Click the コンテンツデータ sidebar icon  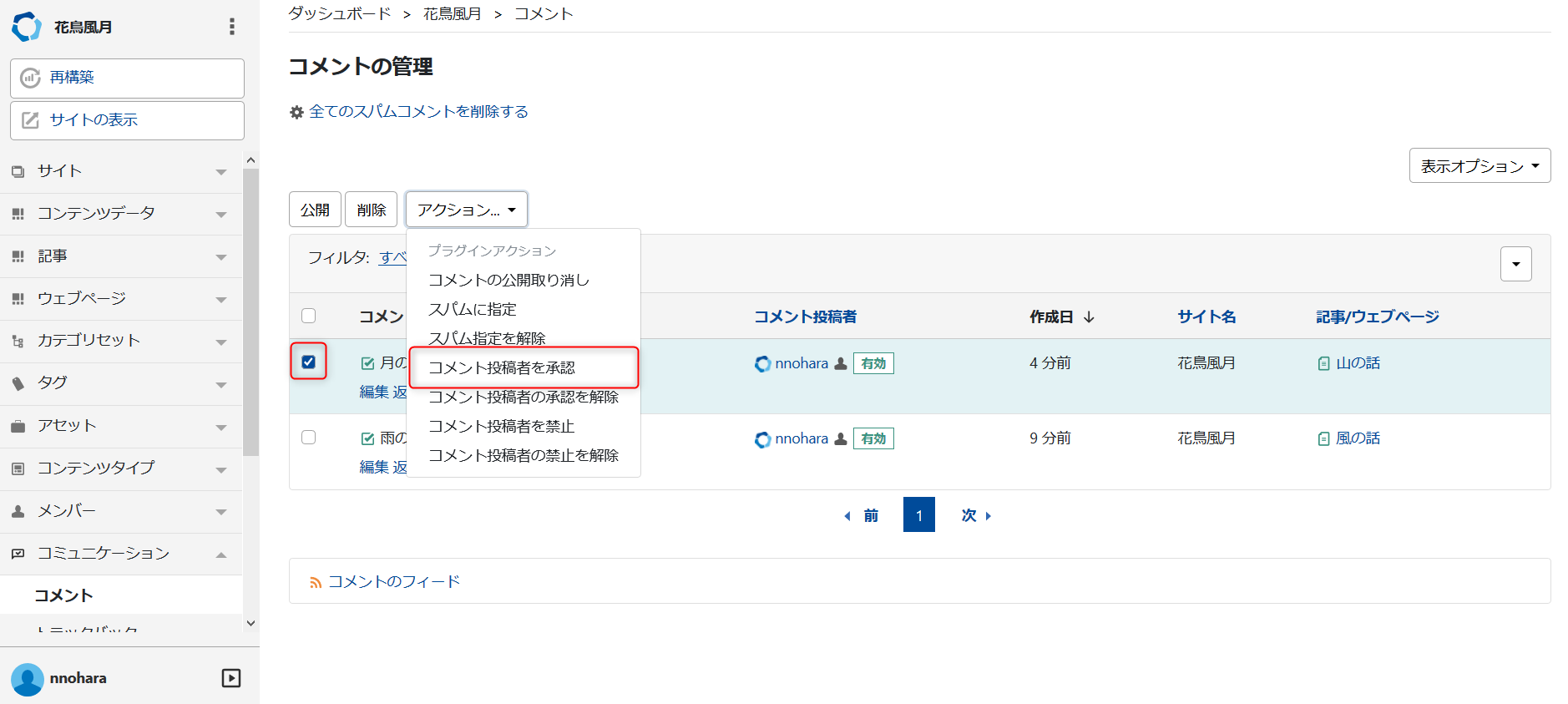[x=18, y=214]
